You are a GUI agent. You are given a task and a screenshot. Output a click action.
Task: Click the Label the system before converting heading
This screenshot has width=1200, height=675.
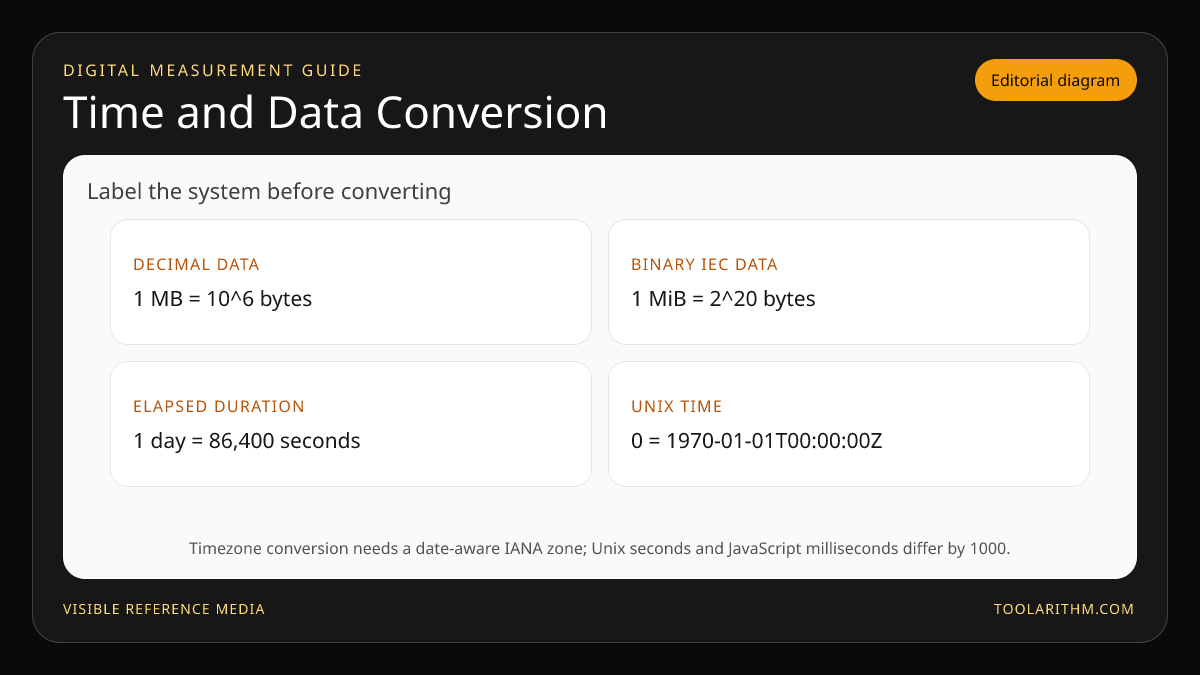(x=269, y=191)
